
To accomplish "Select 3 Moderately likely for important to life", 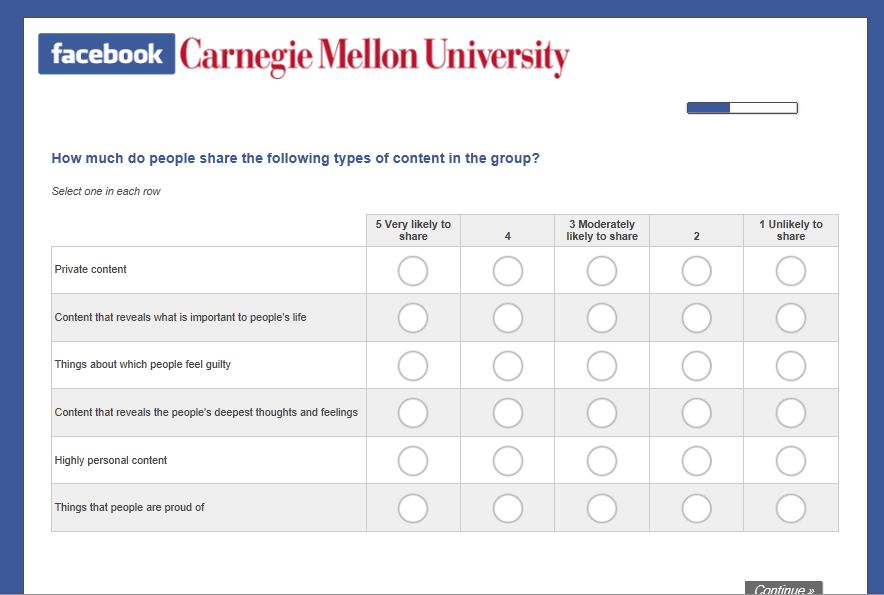I will coord(602,318).
